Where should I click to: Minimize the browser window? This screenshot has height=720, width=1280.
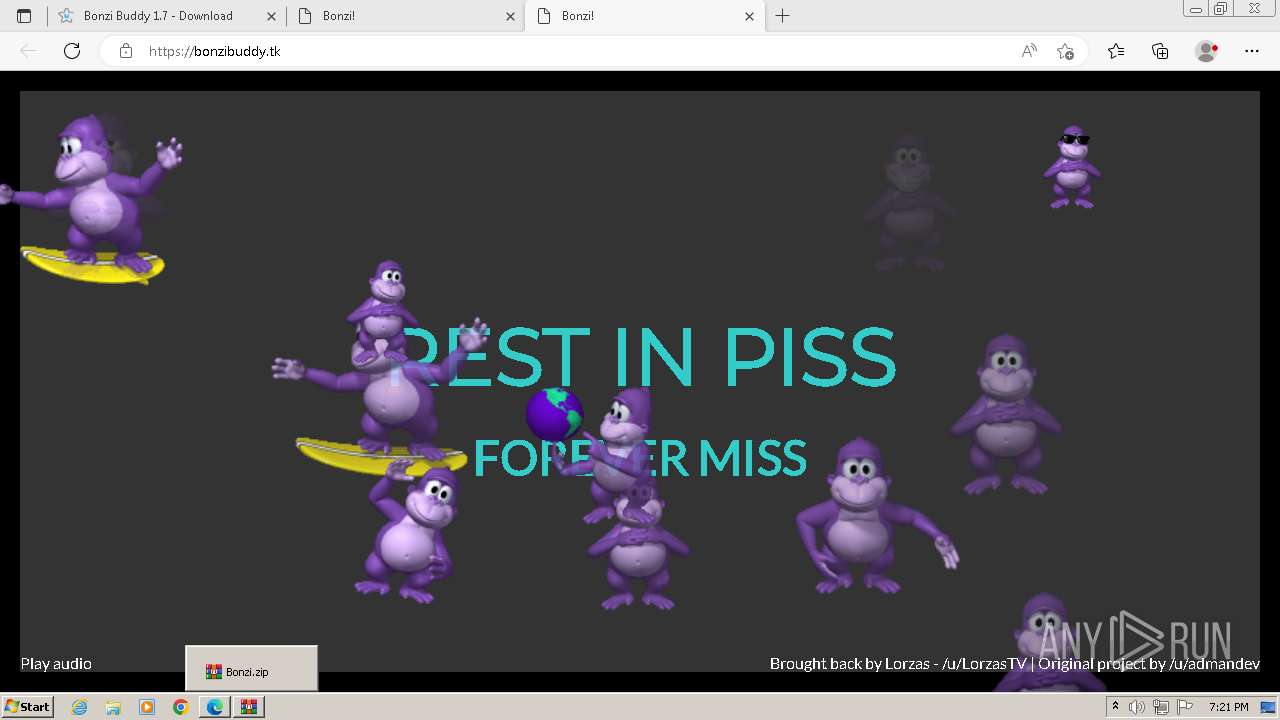point(1196,9)
